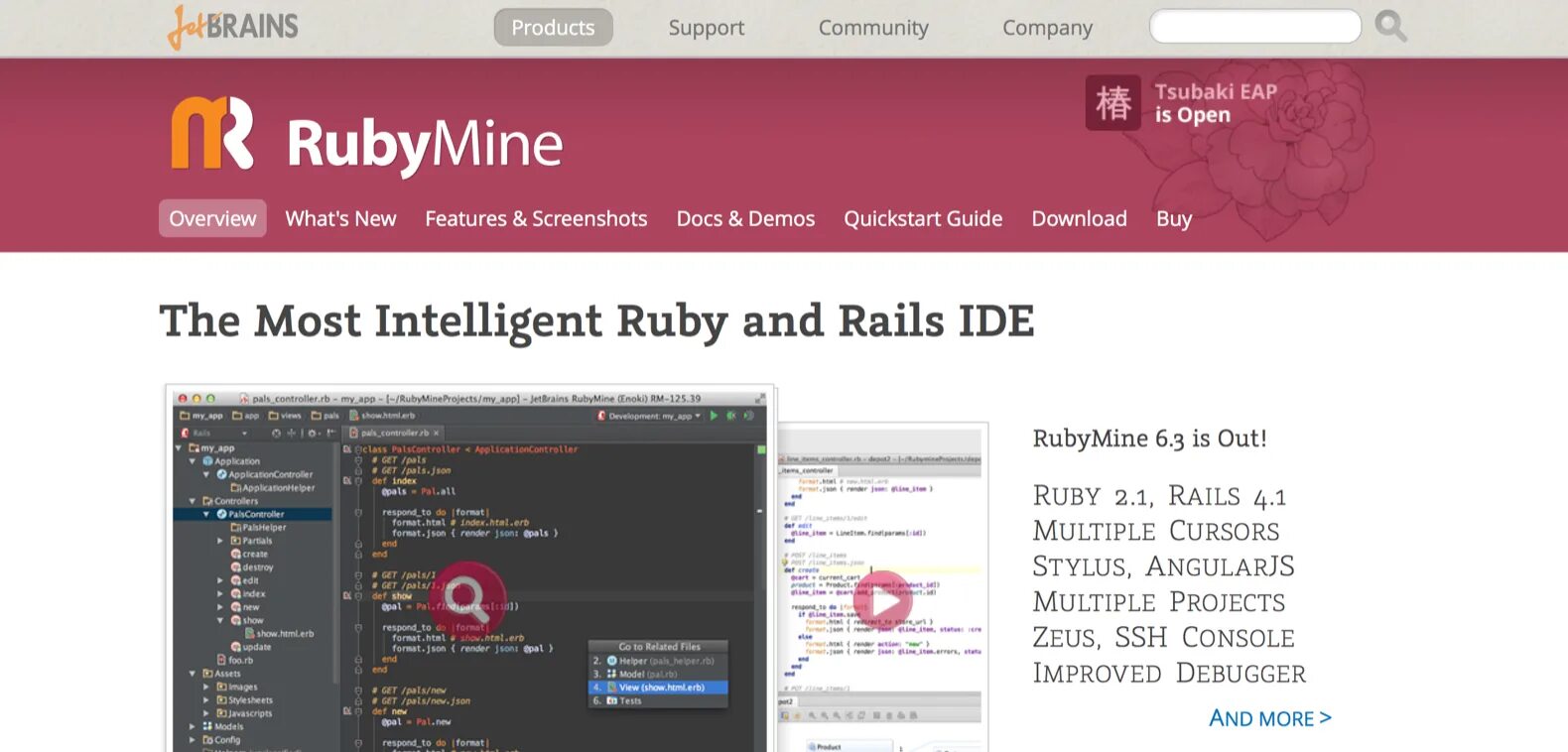Click the AND MORE link
The image size is (1568, 752).
click(1270, 718)
